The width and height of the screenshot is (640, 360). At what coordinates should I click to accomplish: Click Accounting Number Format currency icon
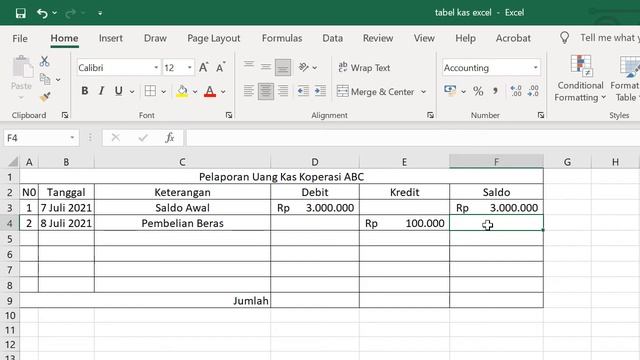coord(450,91)
